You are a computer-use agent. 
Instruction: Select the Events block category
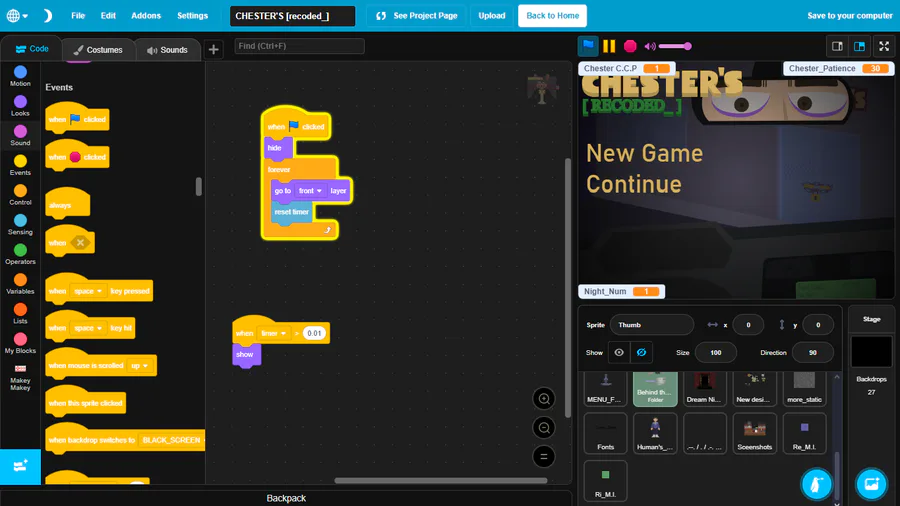pyautogui.click(x=20, y=165)
